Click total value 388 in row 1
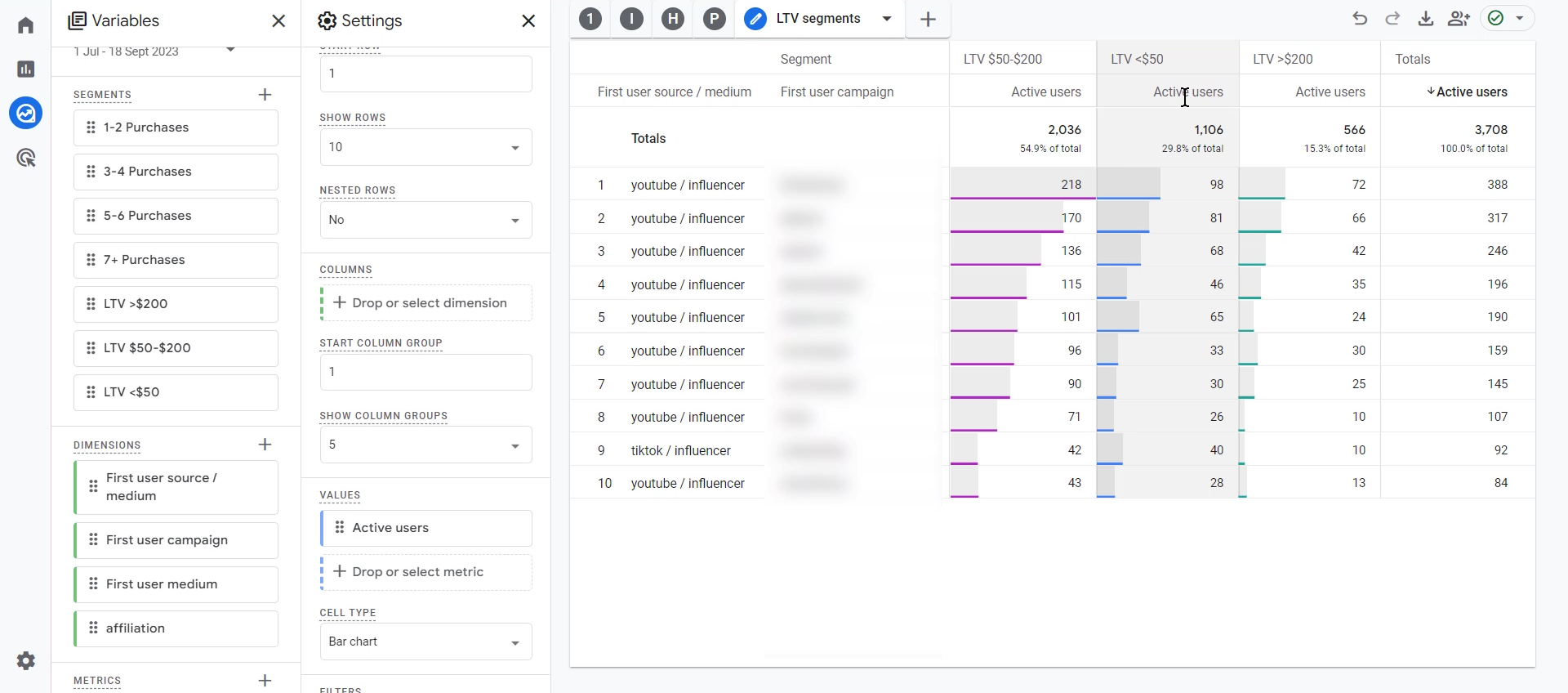Image resolution: width=1568 pixels, height=693 pixels. (x=1497, y=185)
